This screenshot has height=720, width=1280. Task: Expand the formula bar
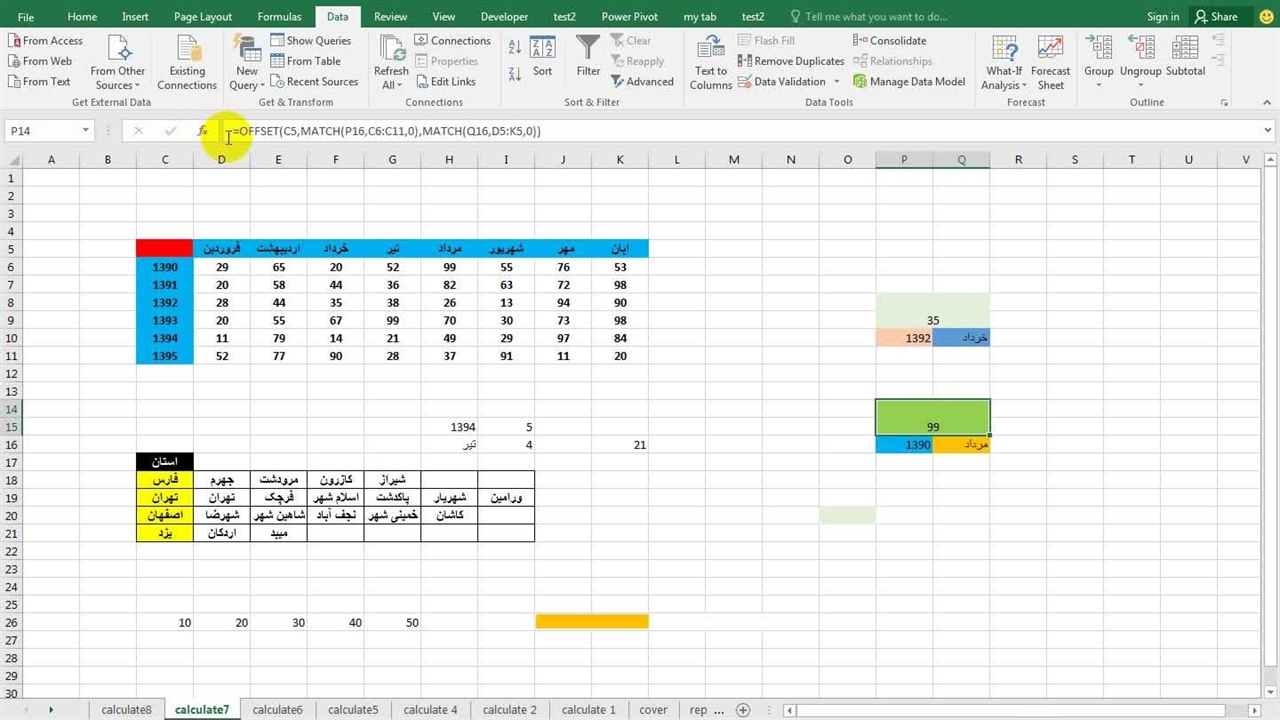1267,131
